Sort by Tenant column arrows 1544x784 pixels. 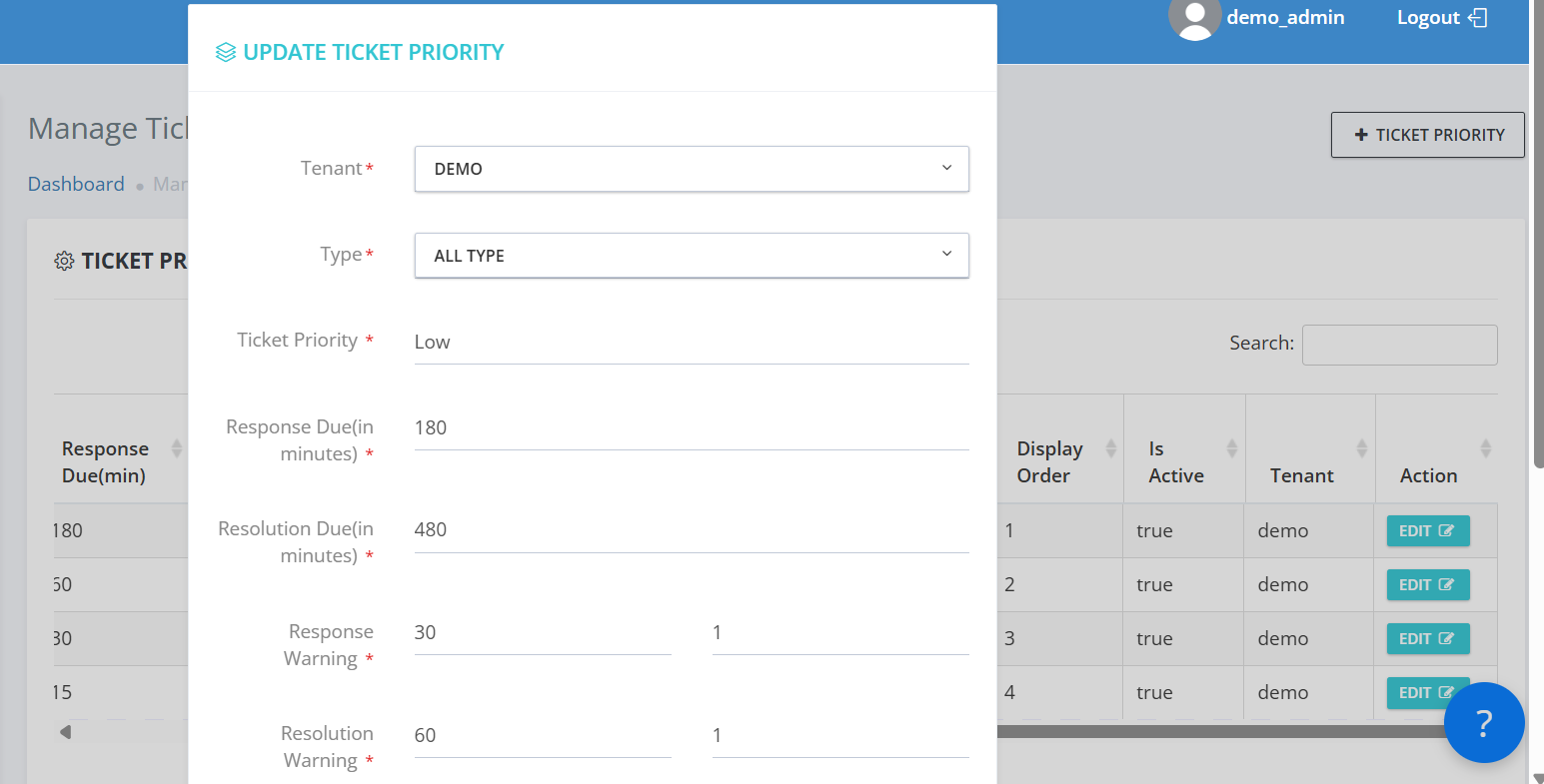point(1361,448)
